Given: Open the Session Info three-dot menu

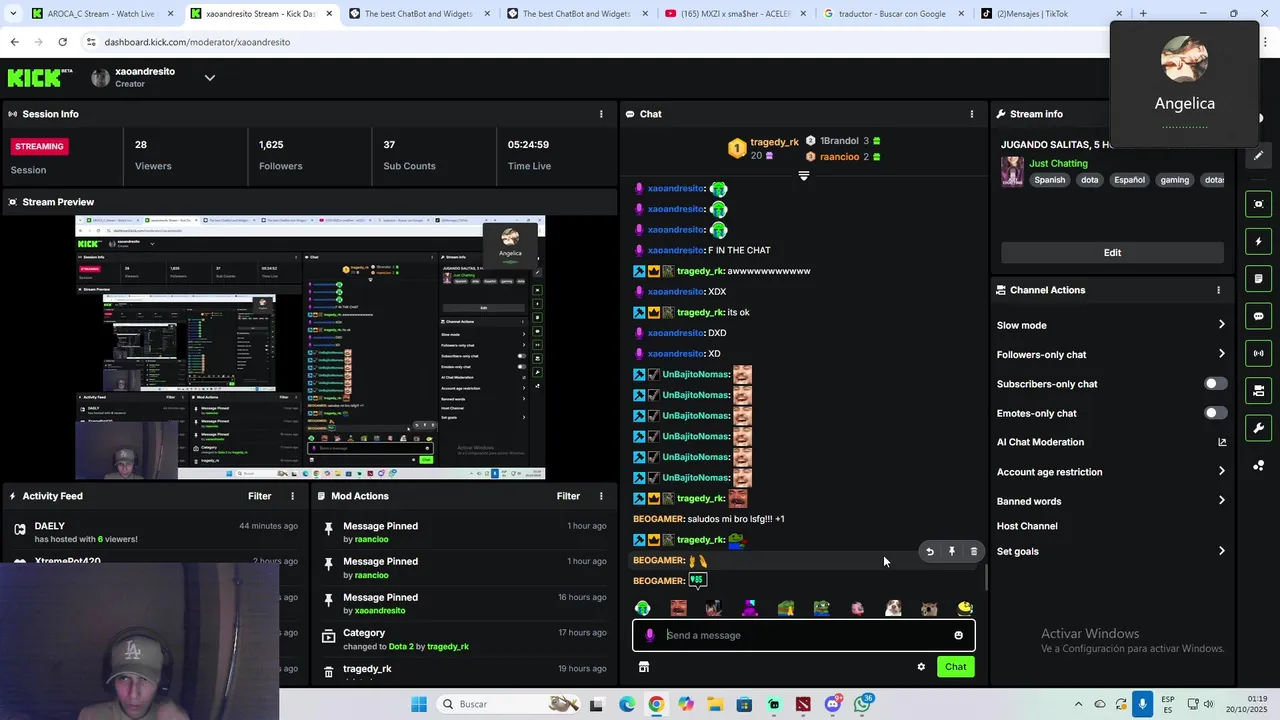Looking at the screenshot, I should point(601,114).
